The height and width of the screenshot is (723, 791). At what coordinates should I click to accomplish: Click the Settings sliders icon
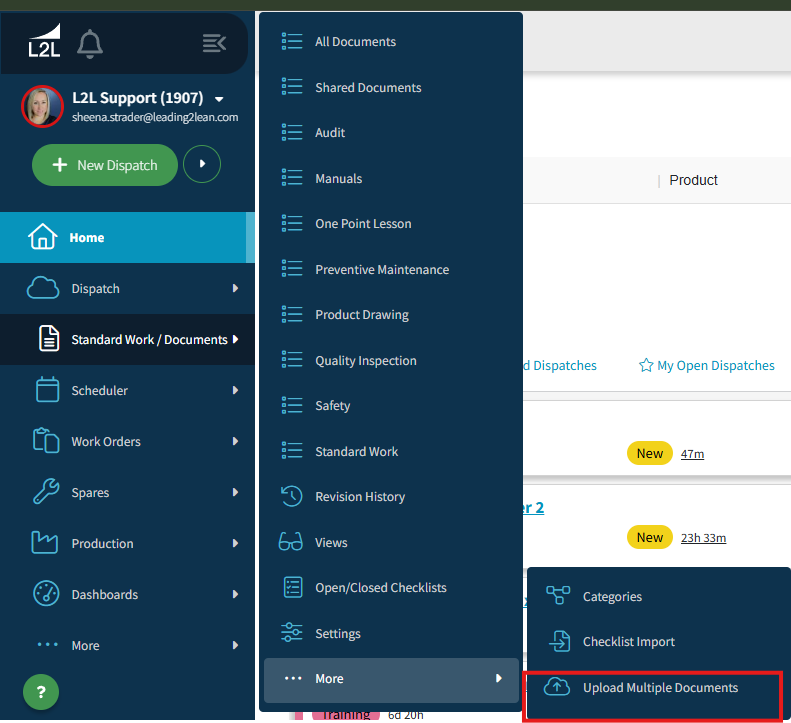(x=292, y=633)
